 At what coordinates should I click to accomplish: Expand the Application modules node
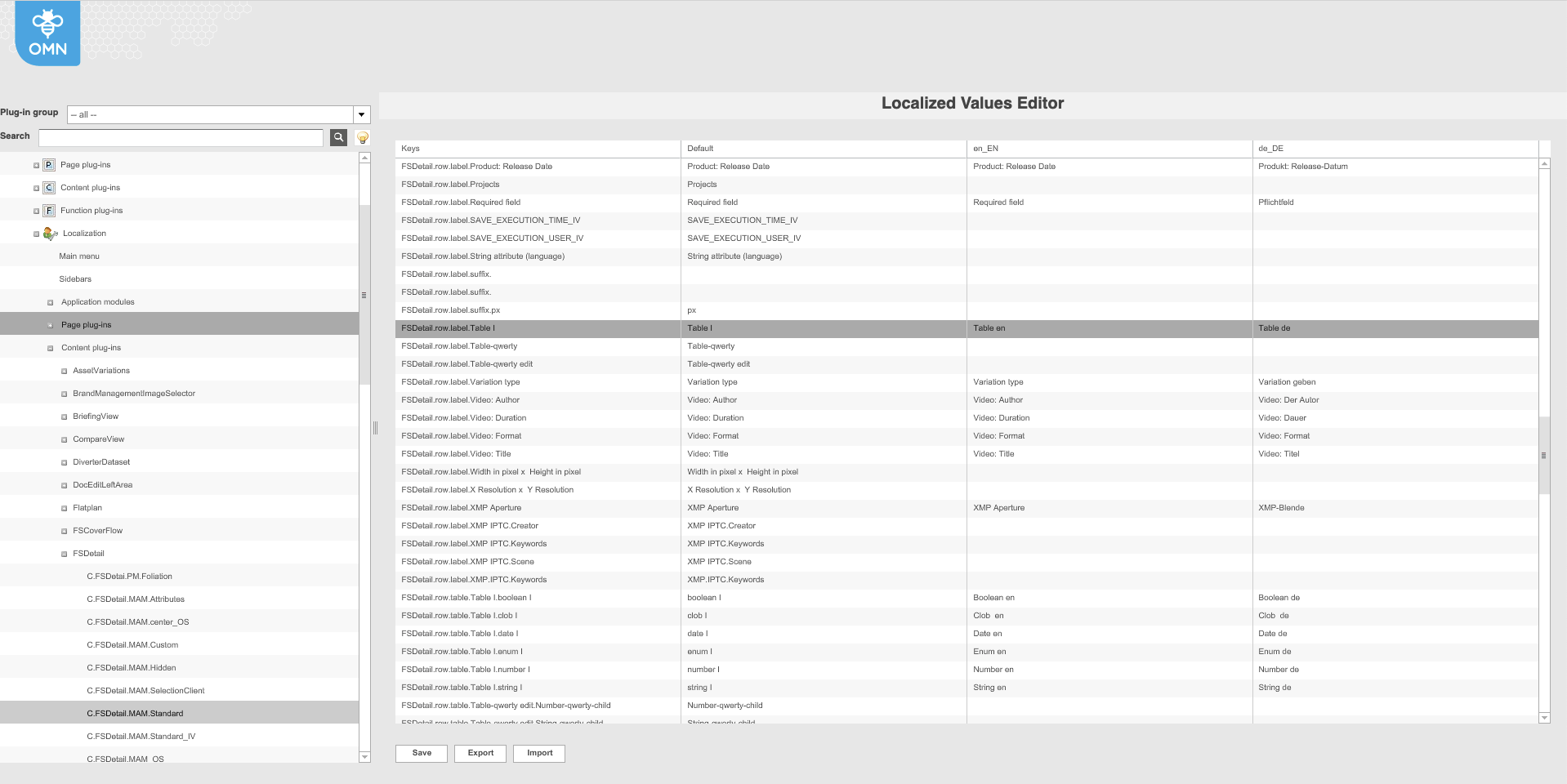tap(51, 301)
